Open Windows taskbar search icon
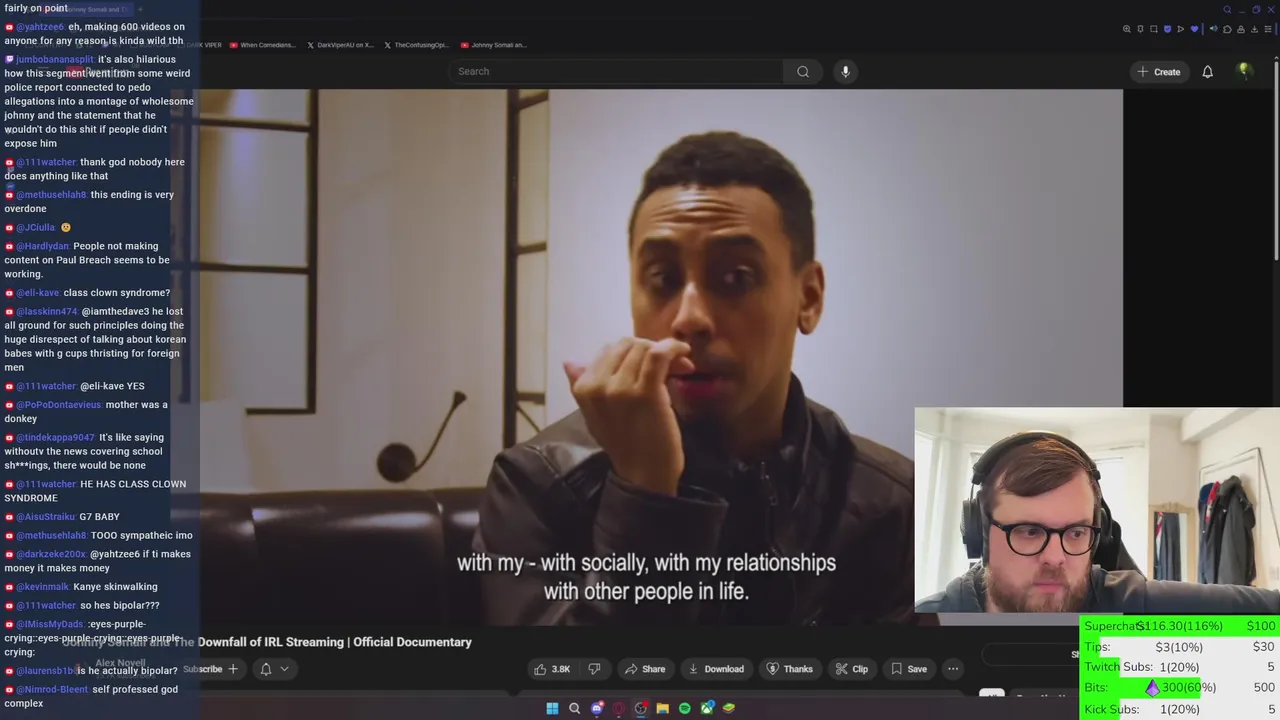Viewport: 1280px width, 720px height. pos(574,708)
